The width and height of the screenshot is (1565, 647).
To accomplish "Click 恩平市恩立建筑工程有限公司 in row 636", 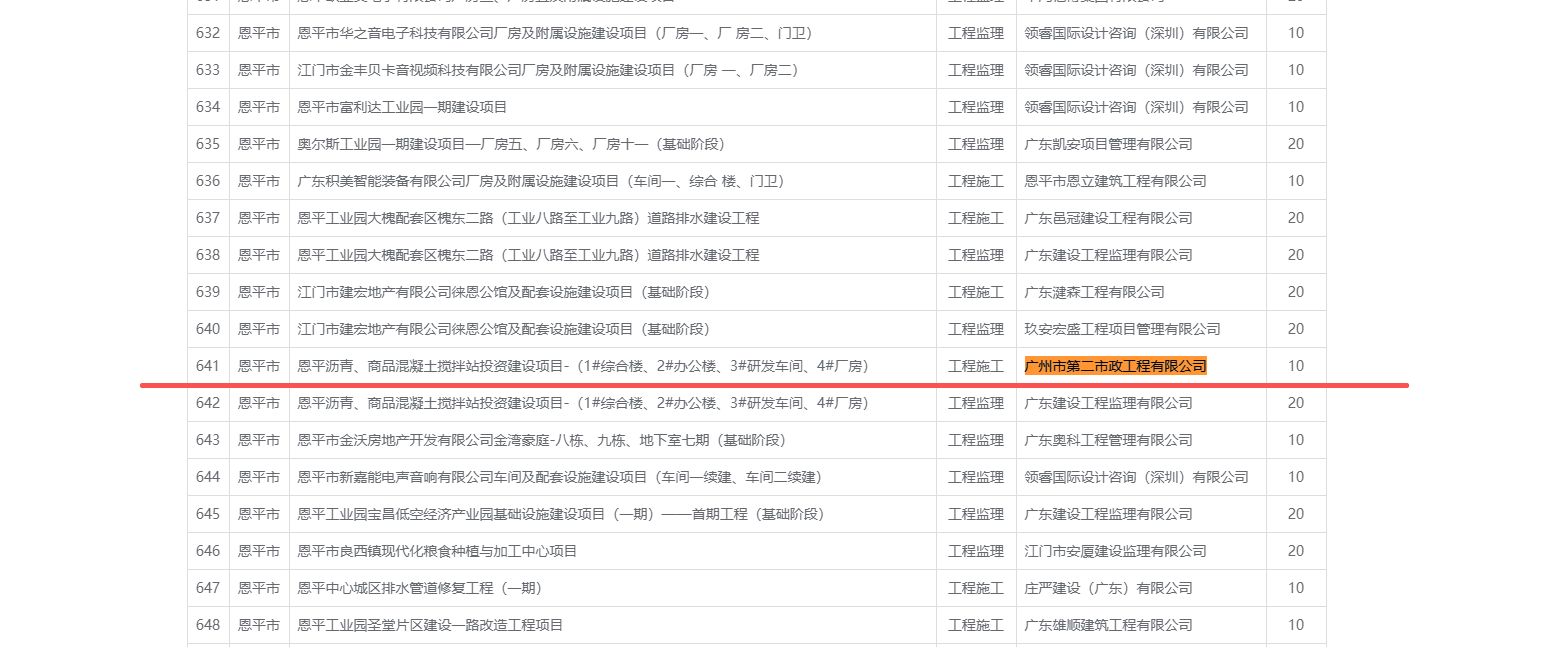I will (x=1115, y=181).
